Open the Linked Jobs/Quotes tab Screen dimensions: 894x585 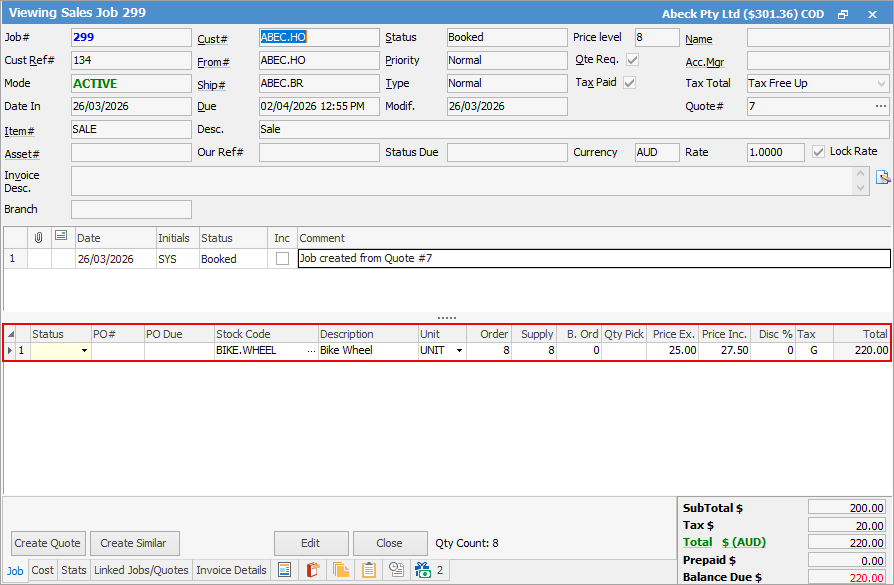[141, 570]
